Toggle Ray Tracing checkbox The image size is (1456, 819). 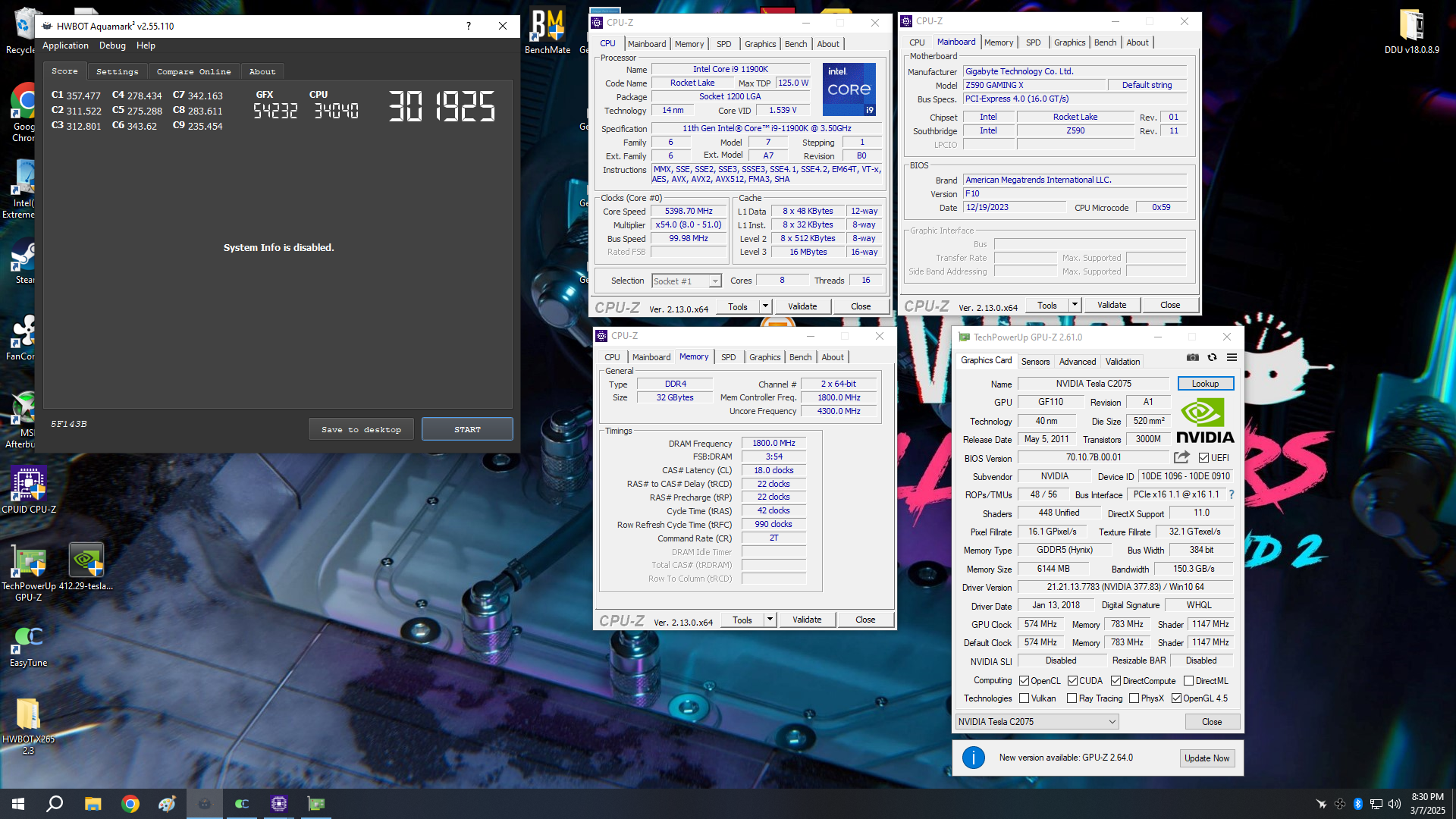pos(1072,698)
